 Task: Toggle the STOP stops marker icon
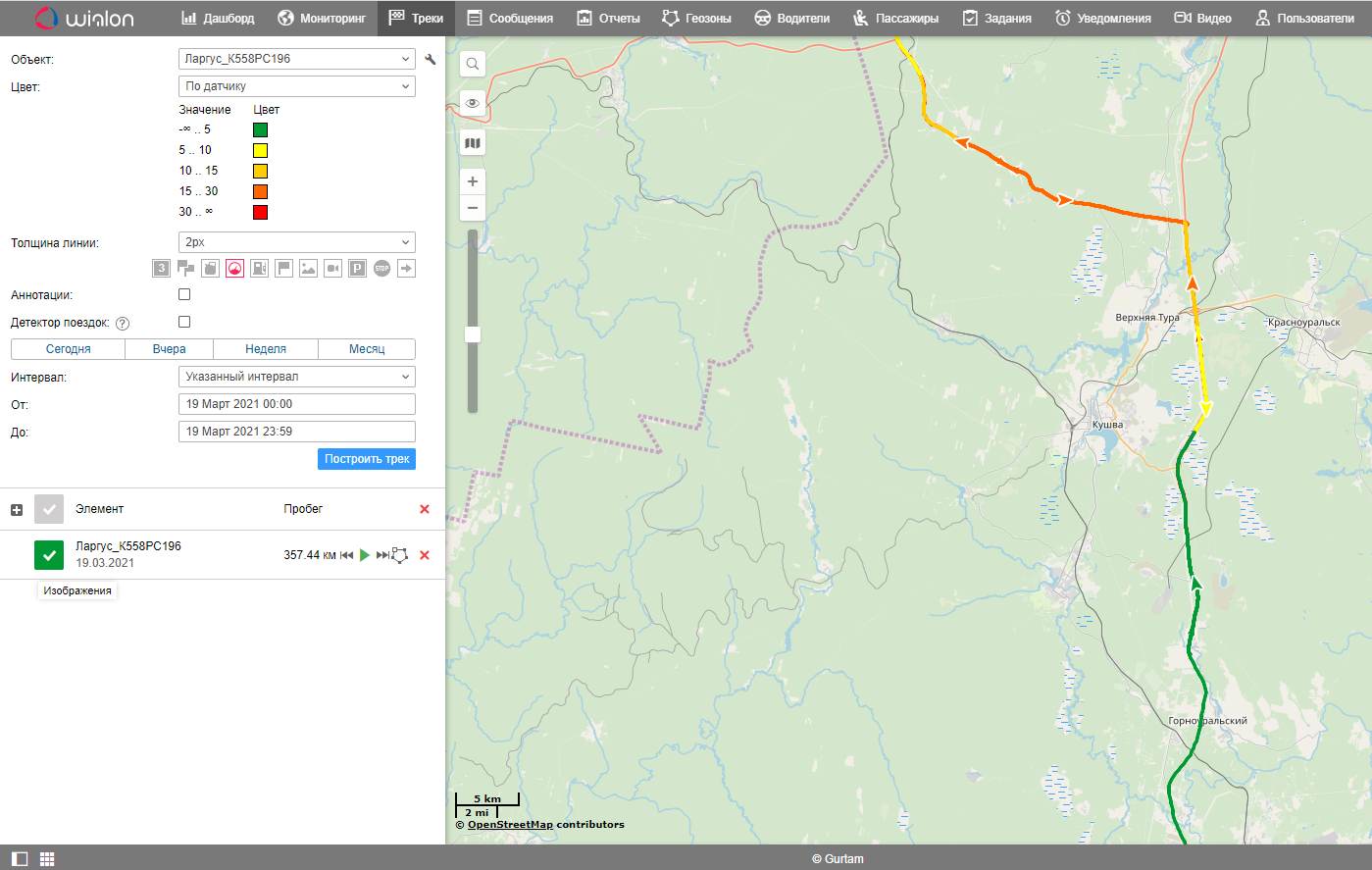pyautogui.click(x=381, y=268)
